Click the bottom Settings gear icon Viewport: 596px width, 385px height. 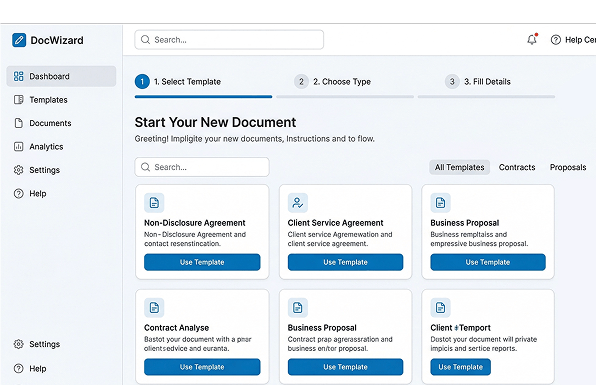click(x=18, y=344)
